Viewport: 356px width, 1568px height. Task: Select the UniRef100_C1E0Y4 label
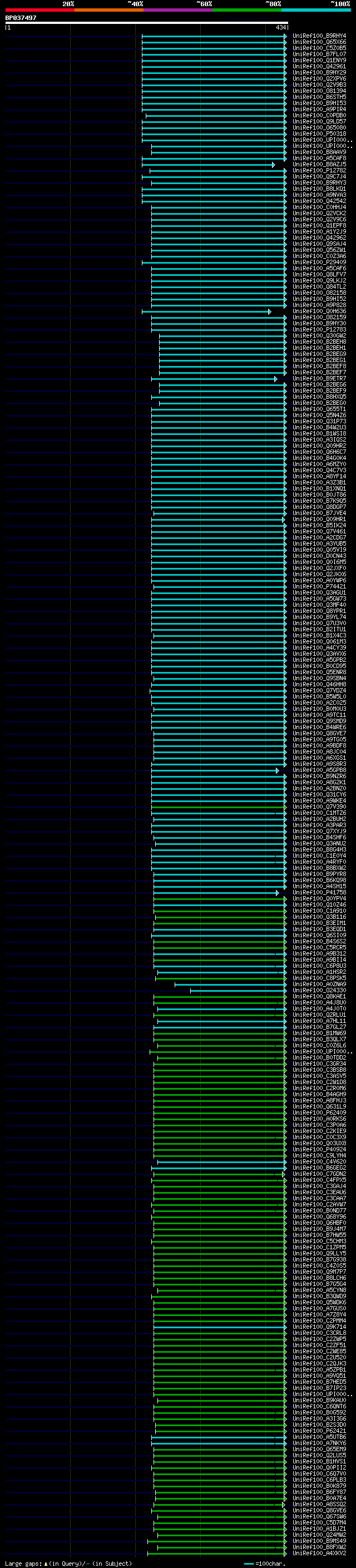319,855
